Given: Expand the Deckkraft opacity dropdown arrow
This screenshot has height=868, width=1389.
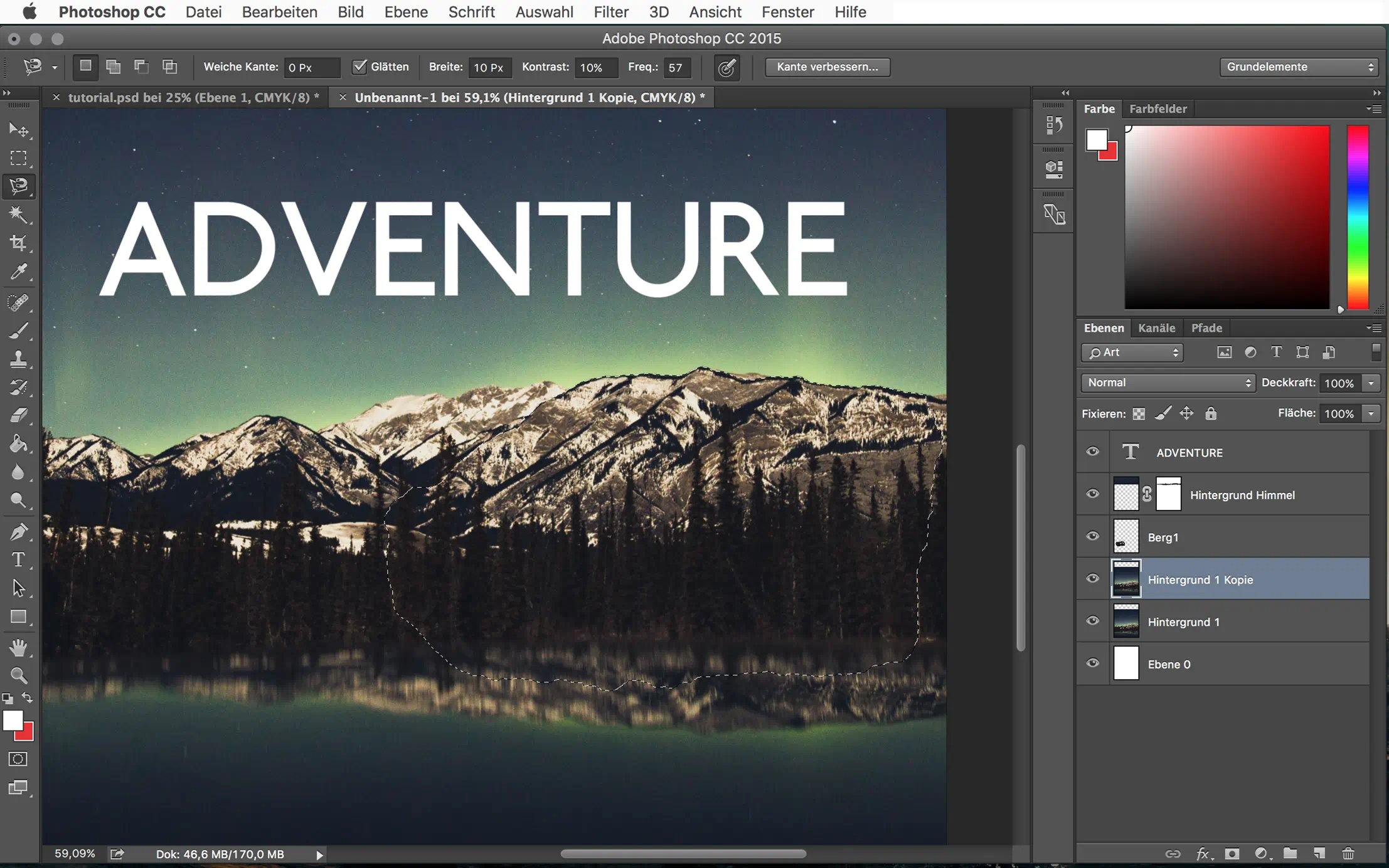Looking at the screenshot, I should point(1371,383).
